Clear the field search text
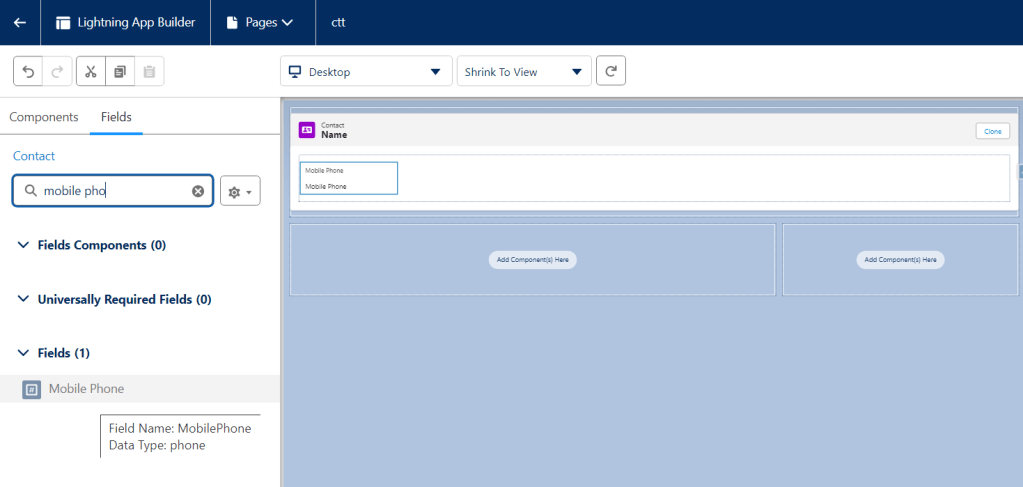1023x487 pixels. (x=198, y=191)
